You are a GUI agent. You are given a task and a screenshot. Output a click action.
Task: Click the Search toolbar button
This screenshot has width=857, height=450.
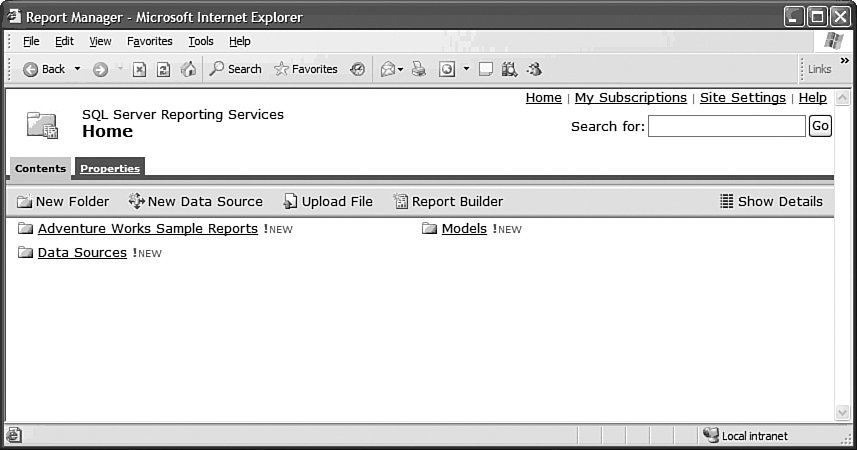tap(236, 69)
